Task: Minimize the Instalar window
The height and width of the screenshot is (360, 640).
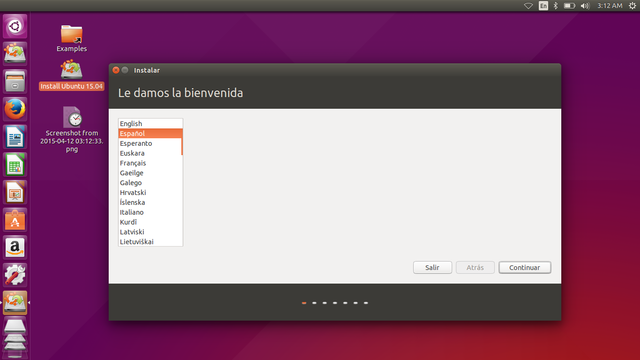Action: coord(125,70)
